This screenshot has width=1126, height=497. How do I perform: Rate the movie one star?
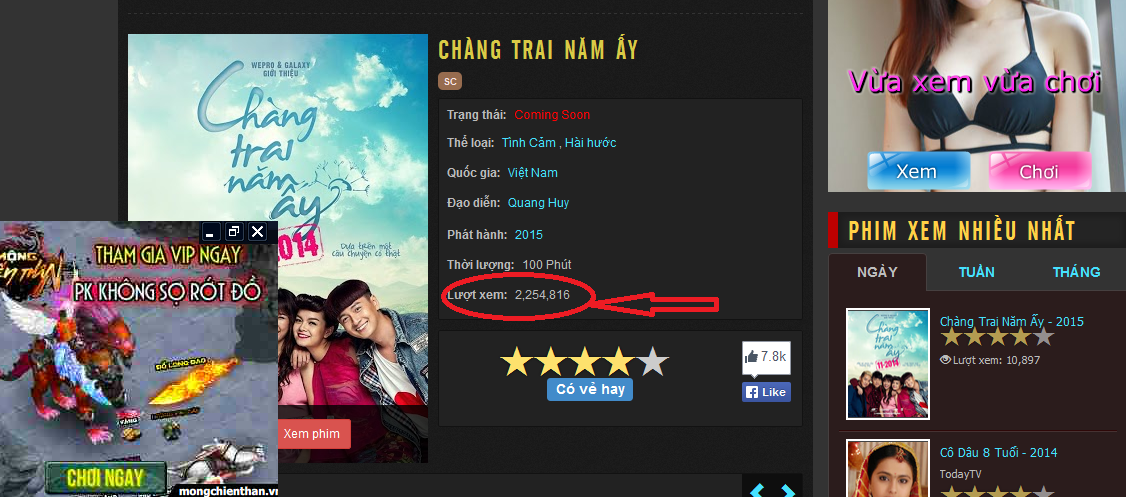pyautogui.click(x=516, y=361)
